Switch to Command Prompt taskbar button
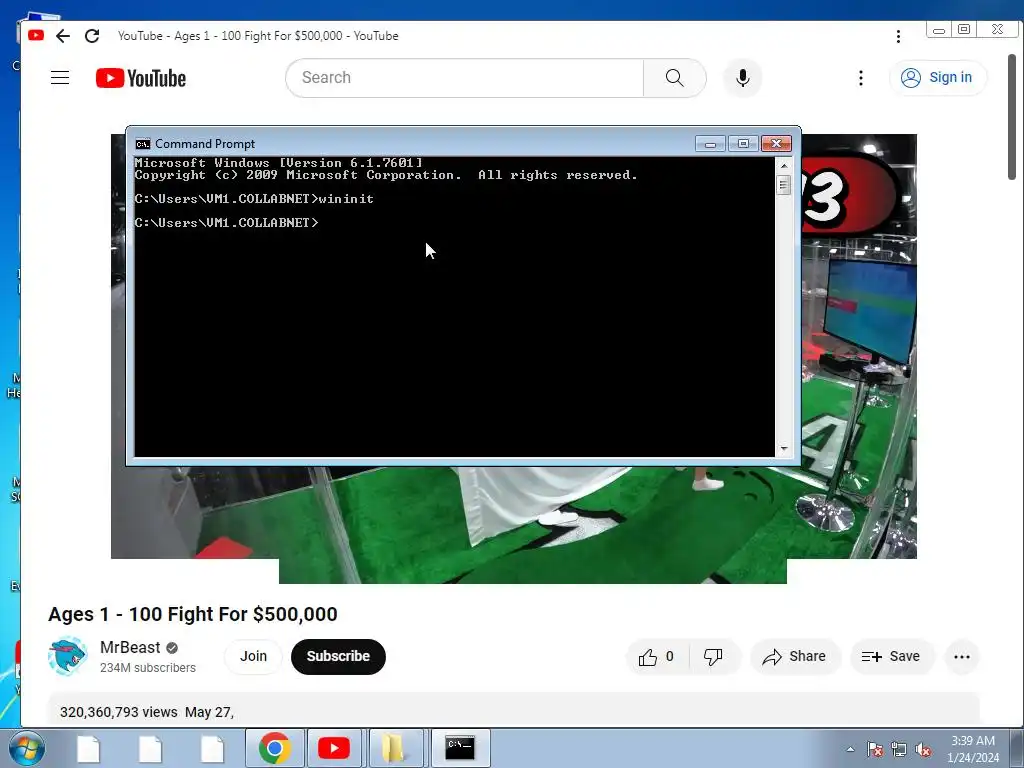The width and height of the screenshot is (1024, 768). [x=460, y=748]
